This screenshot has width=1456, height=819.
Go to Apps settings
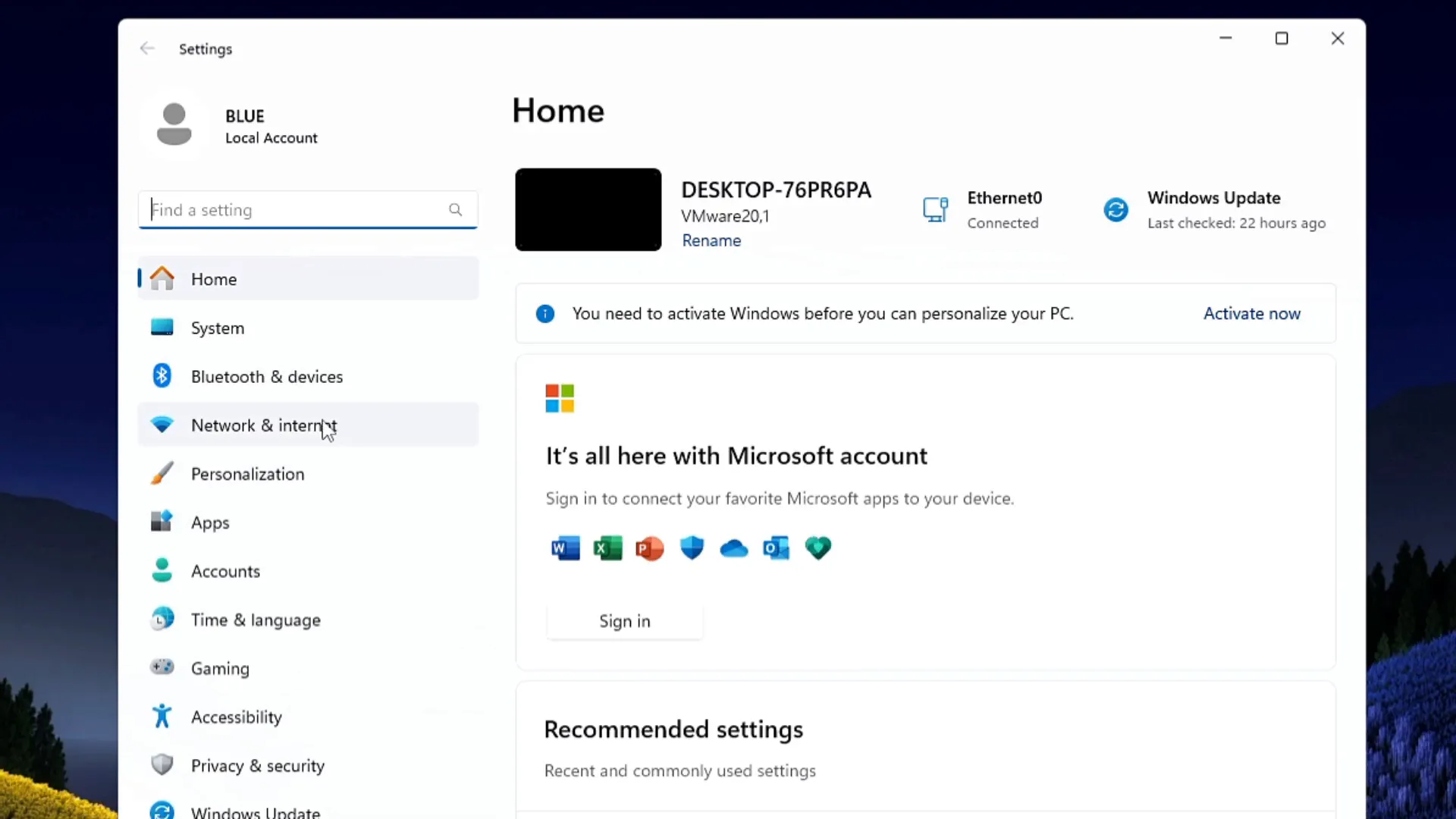click(x=308, y=522)
